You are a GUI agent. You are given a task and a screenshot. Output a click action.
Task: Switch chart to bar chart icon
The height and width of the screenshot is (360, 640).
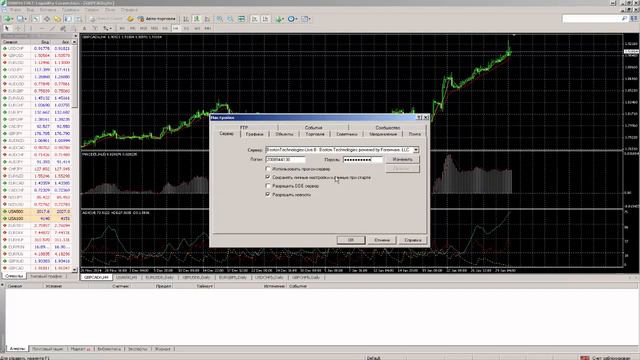point(186,19)
